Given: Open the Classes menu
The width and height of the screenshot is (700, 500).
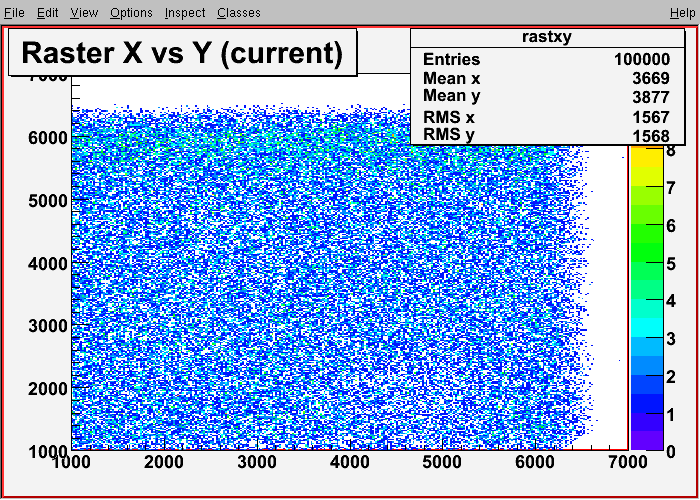Looking at the screenshot, I should pos(239,13).
